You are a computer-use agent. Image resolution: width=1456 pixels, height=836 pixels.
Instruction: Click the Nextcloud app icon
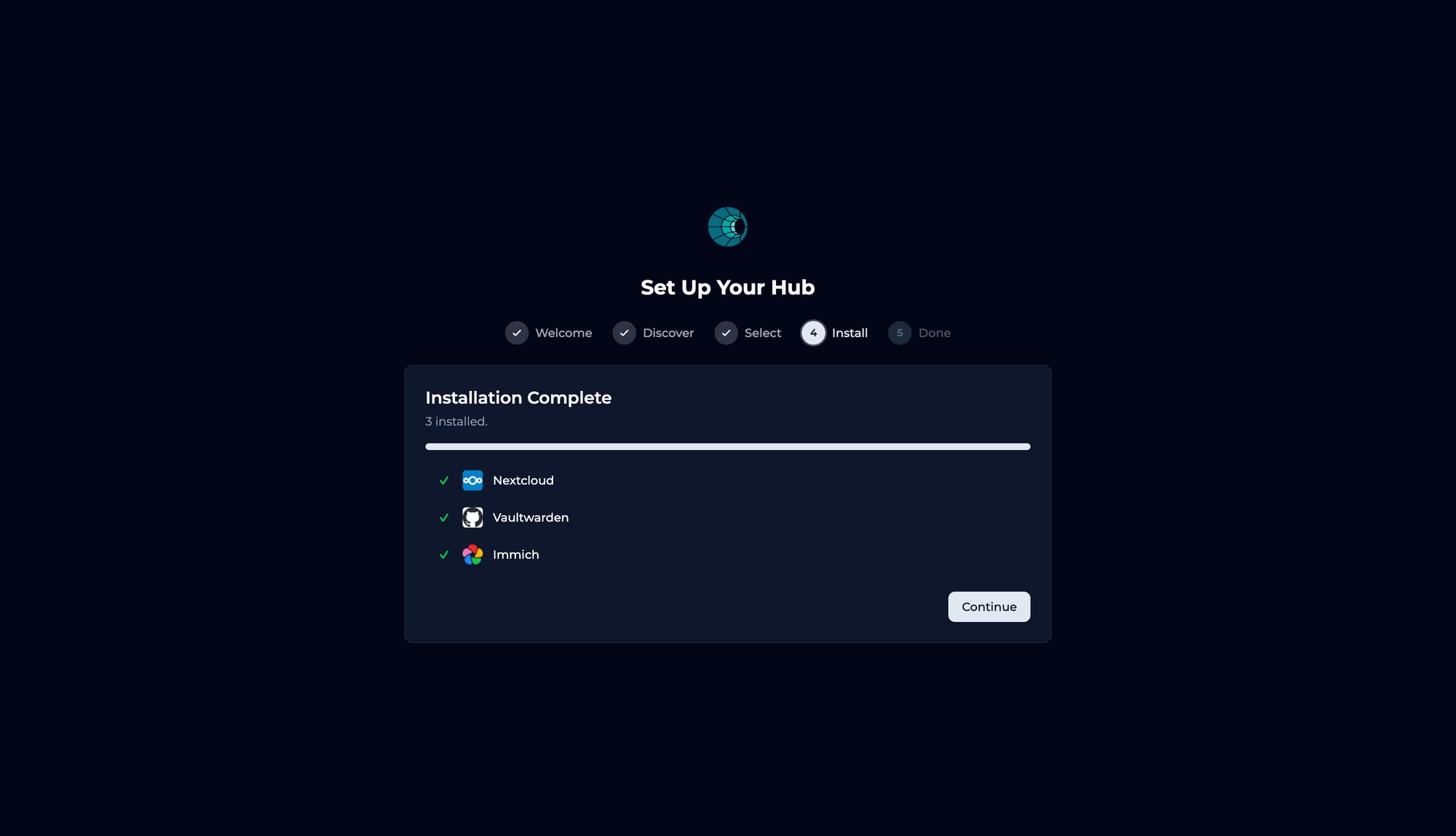pos(472,481)
